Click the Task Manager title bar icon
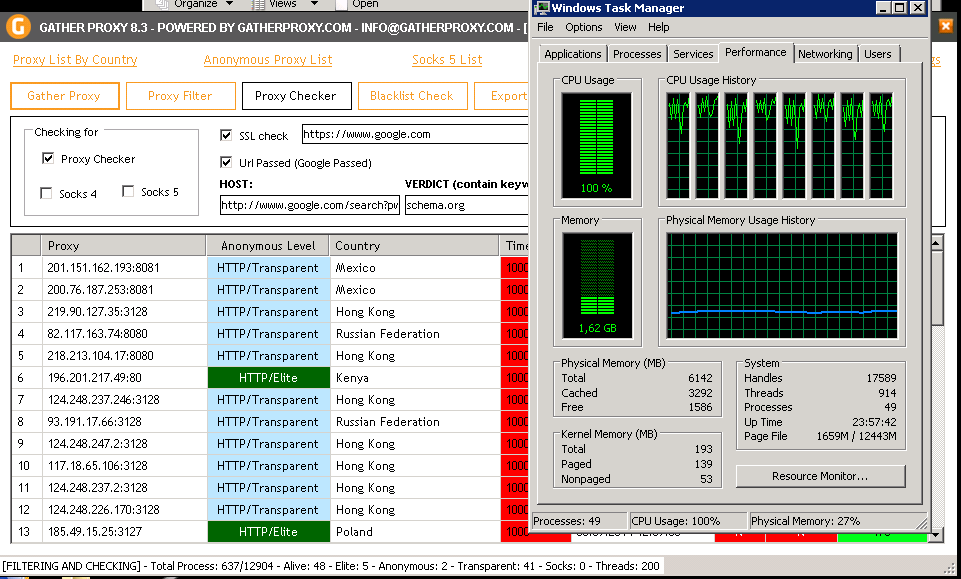Screen dimensions: 961x579 542,8
